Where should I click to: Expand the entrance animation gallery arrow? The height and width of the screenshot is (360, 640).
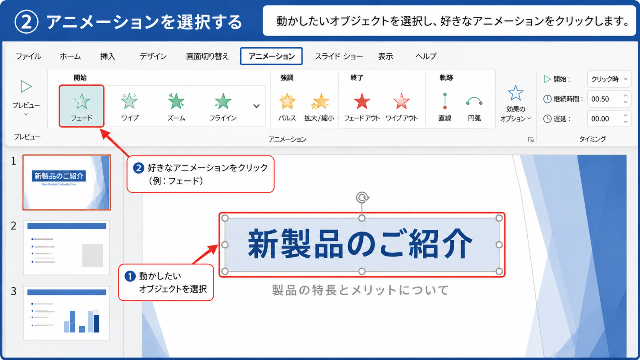coord(256,106)
